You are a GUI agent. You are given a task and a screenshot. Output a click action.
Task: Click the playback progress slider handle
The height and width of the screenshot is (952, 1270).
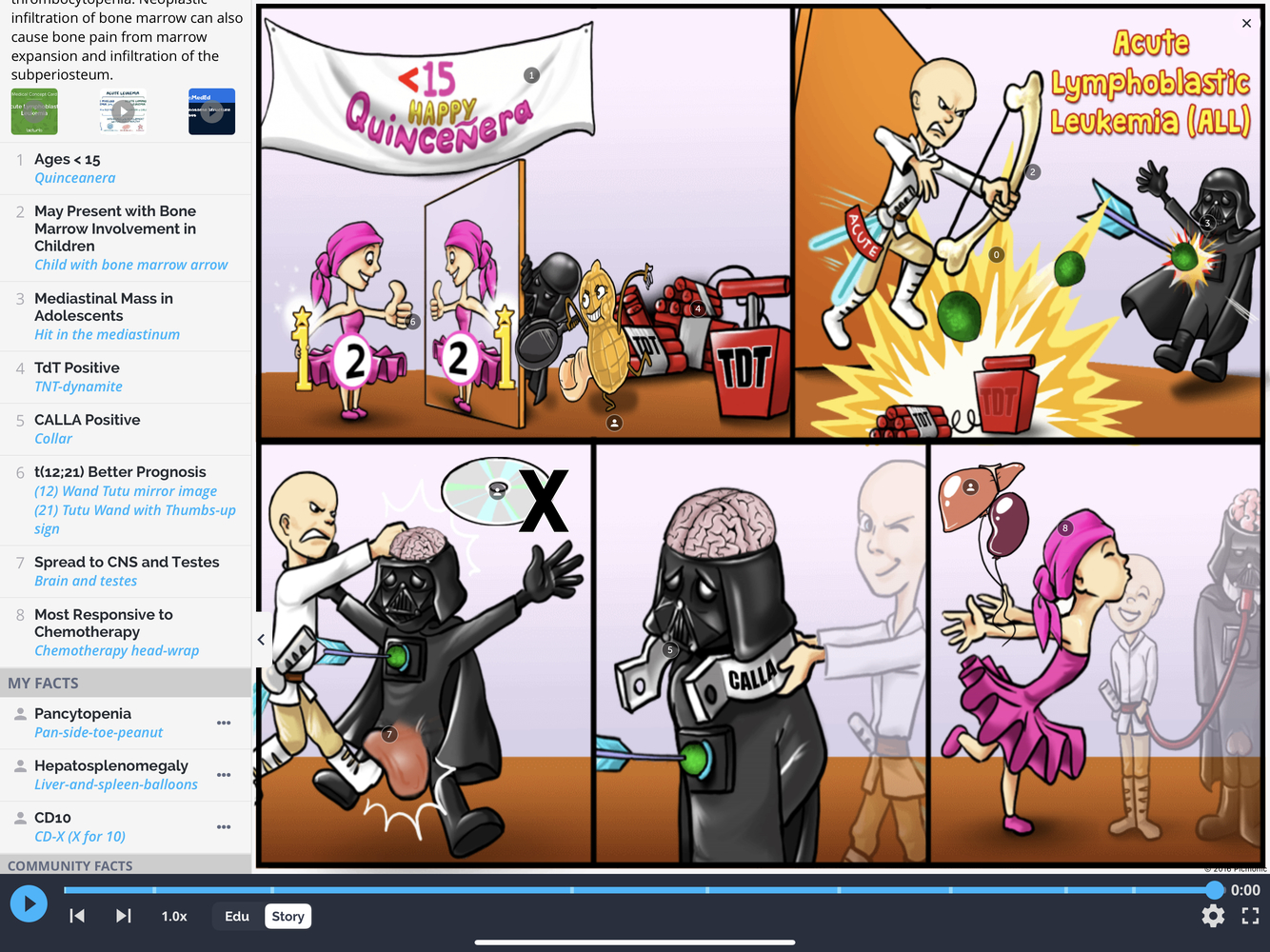1214,890
